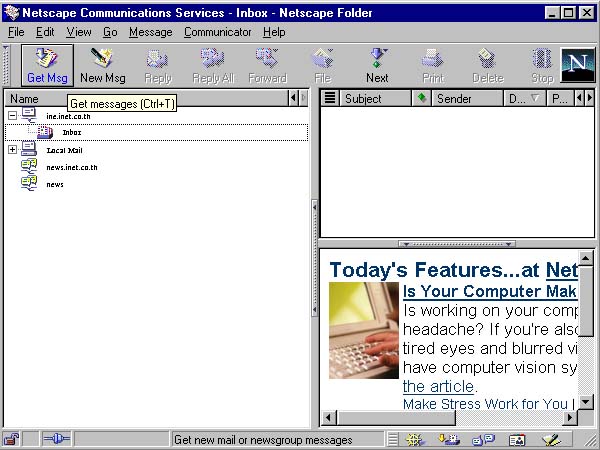Open Navigator from the component bar
The image size is (600, 450).
click(415, 439)
